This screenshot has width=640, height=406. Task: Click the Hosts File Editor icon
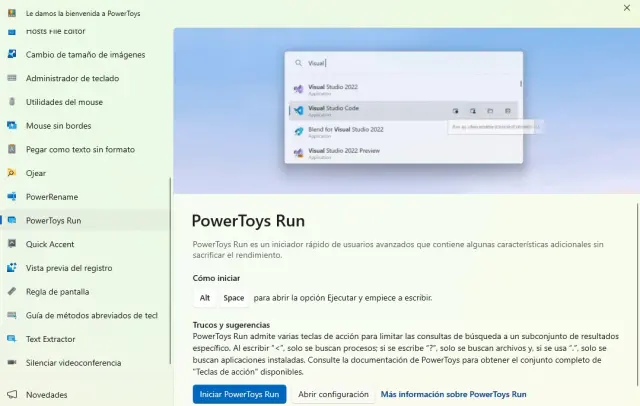[x=11, y=32]
